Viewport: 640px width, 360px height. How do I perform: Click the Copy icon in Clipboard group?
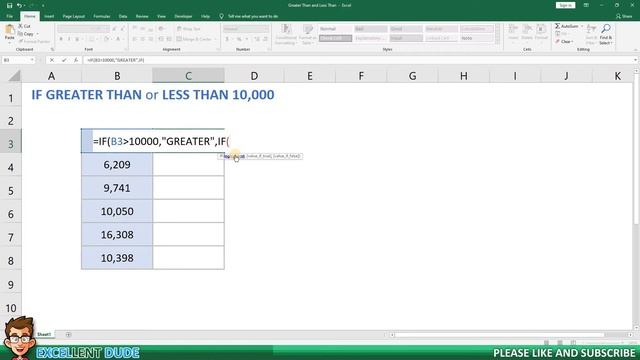pyautogui.click(x=20, y=34)
